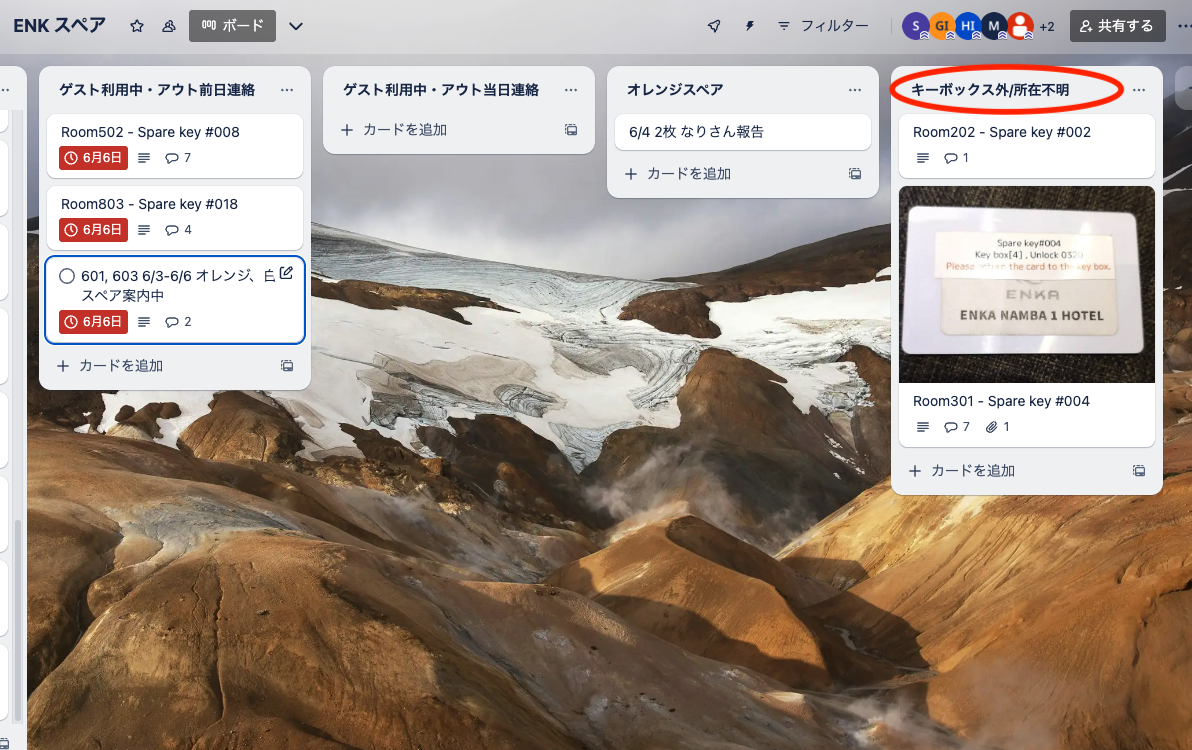1192x750 pixels.
Task: Open the lightning automation icon
Action: (x=750, y=26)
